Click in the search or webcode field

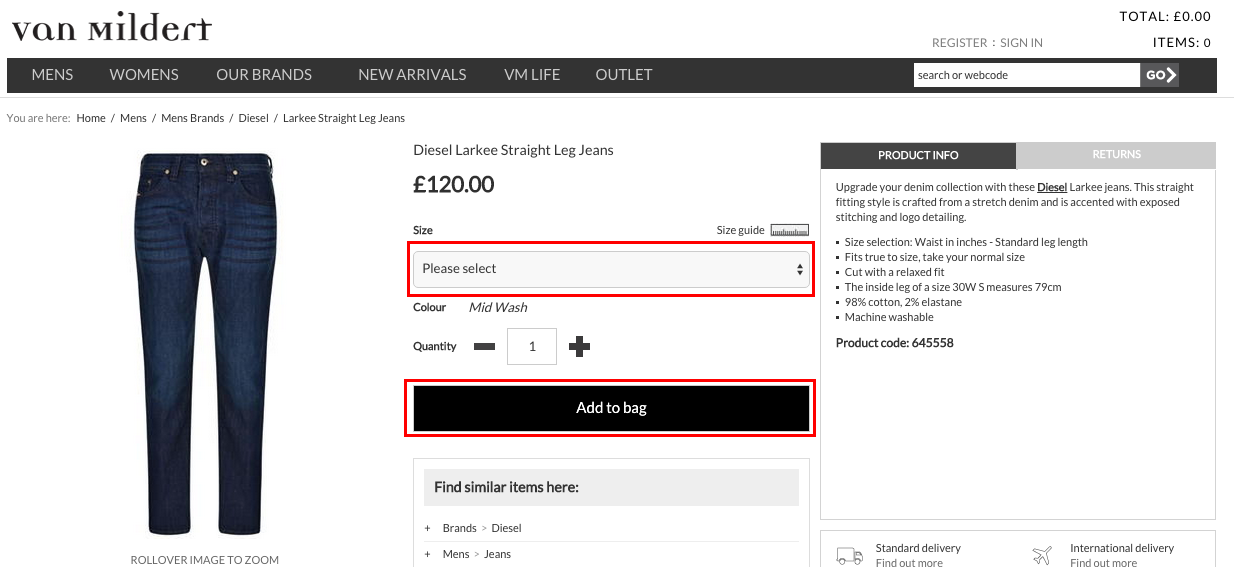pyautogui.click(x=1026, y=75)
